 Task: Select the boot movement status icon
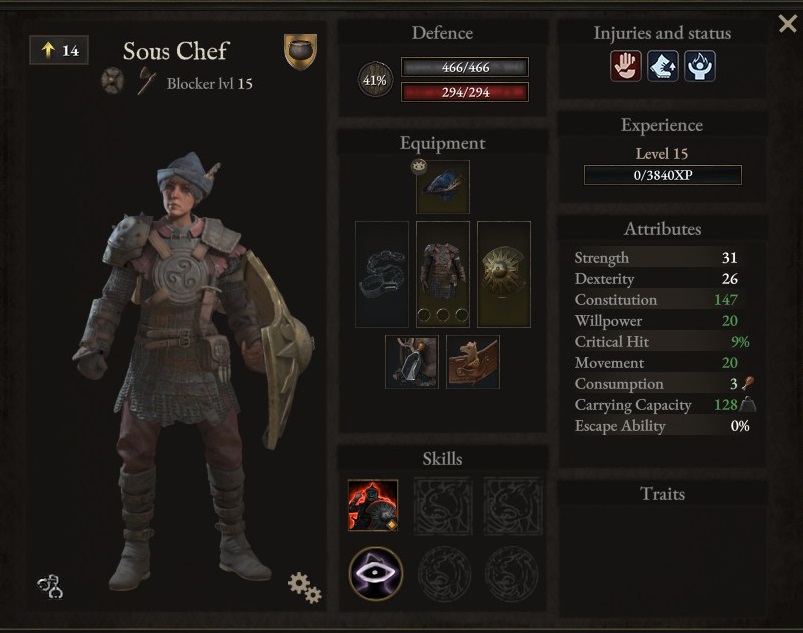click(663, 66)
